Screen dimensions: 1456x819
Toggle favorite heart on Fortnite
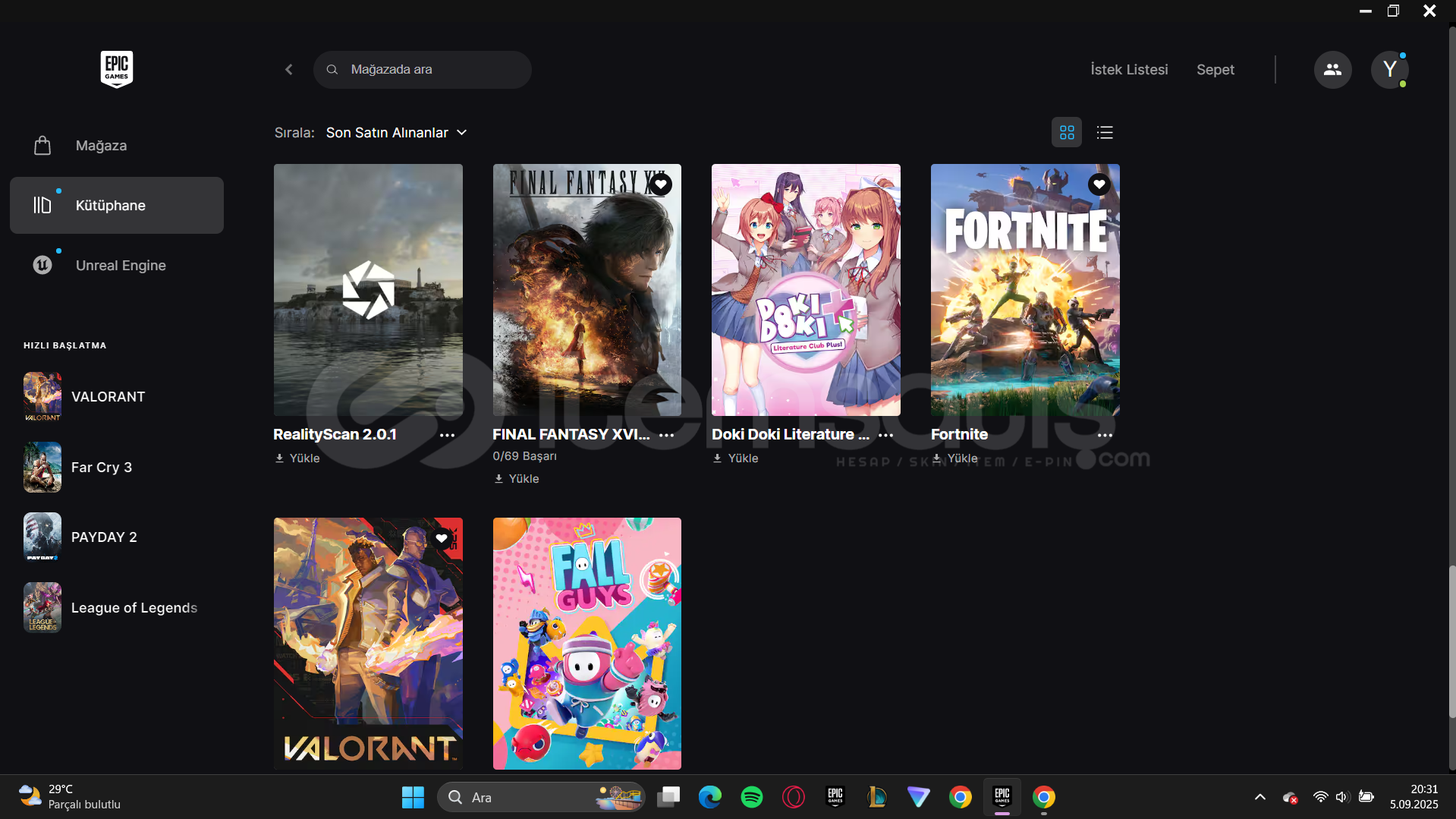click(1099, 184)
